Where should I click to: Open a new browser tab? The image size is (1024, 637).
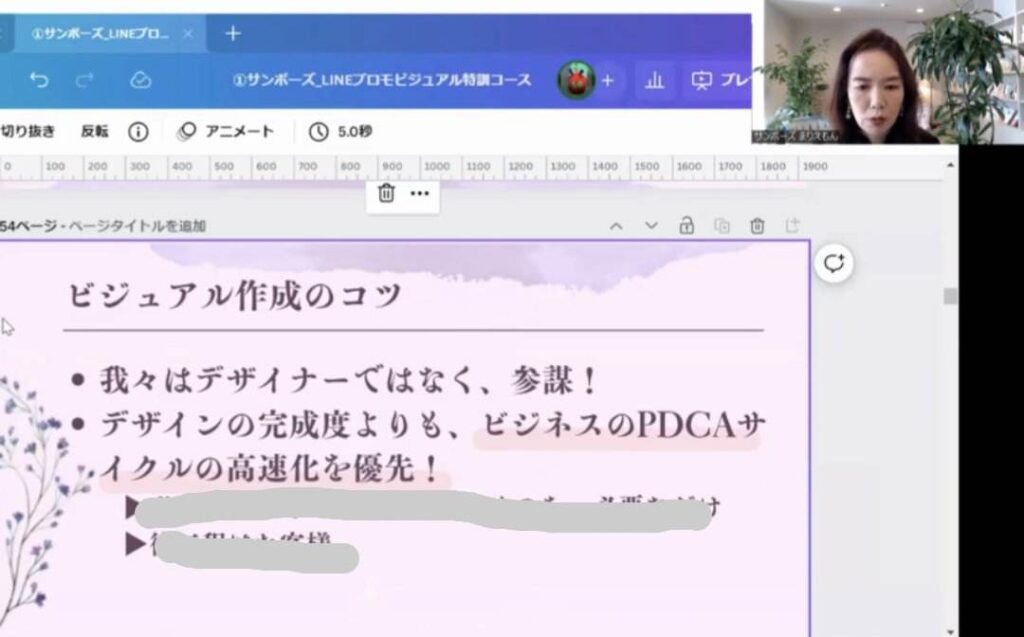(233, 33)
